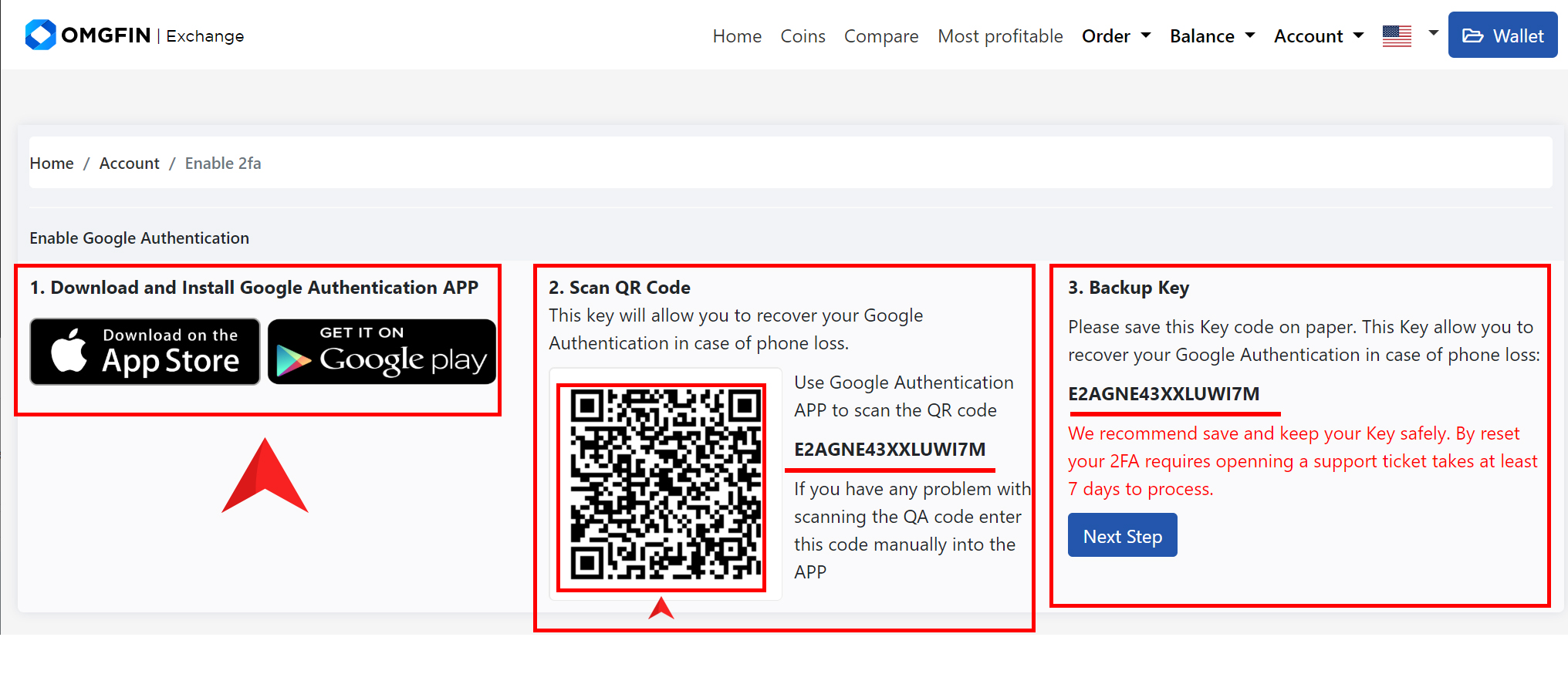The image size is (1568, 681).
Task: Open language dropdown arrow beside flag
Action: (x=1433, y=33)
